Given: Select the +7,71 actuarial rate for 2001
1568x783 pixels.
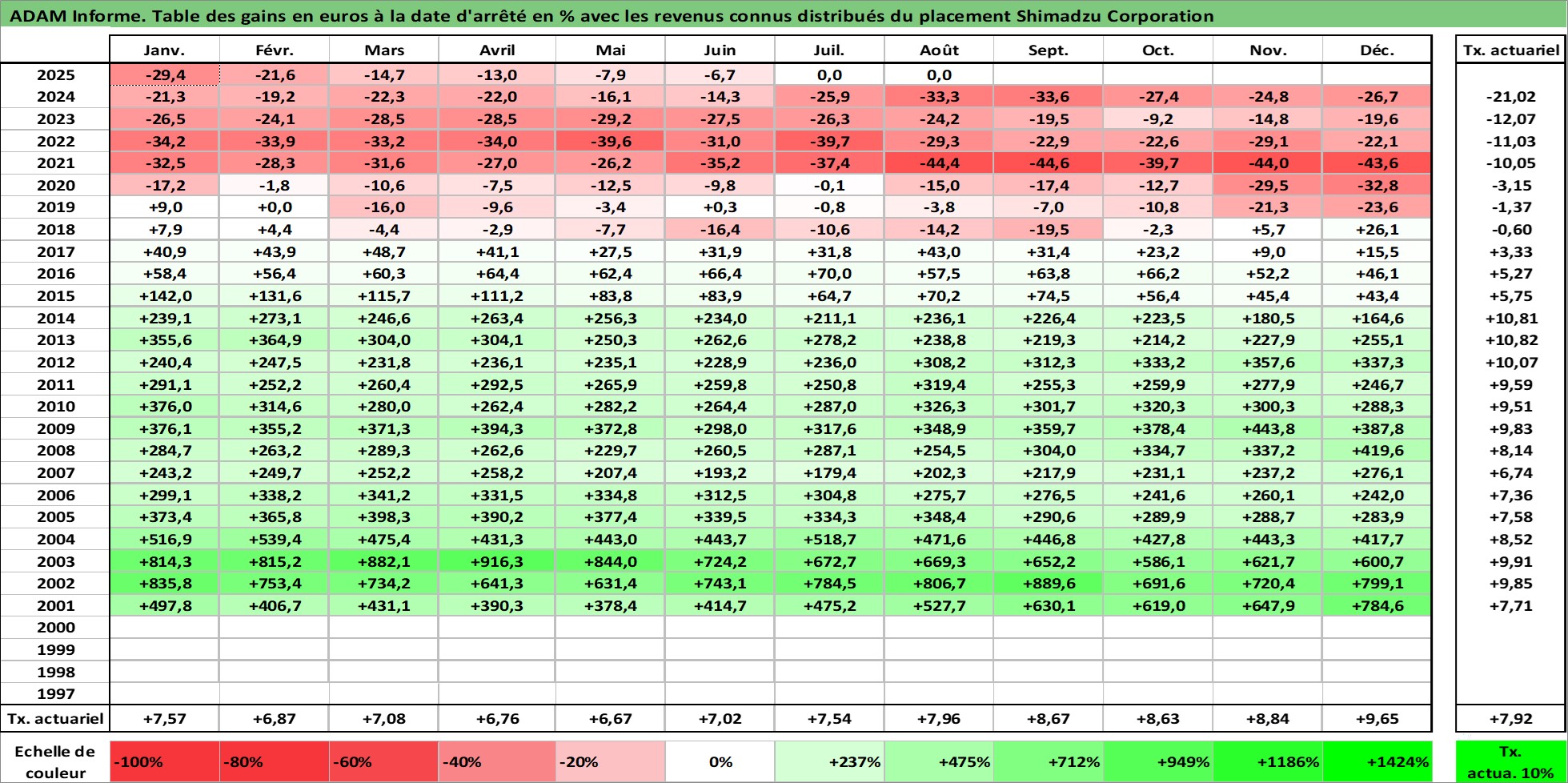Looking at the screenshot, I should point(1510,606).
